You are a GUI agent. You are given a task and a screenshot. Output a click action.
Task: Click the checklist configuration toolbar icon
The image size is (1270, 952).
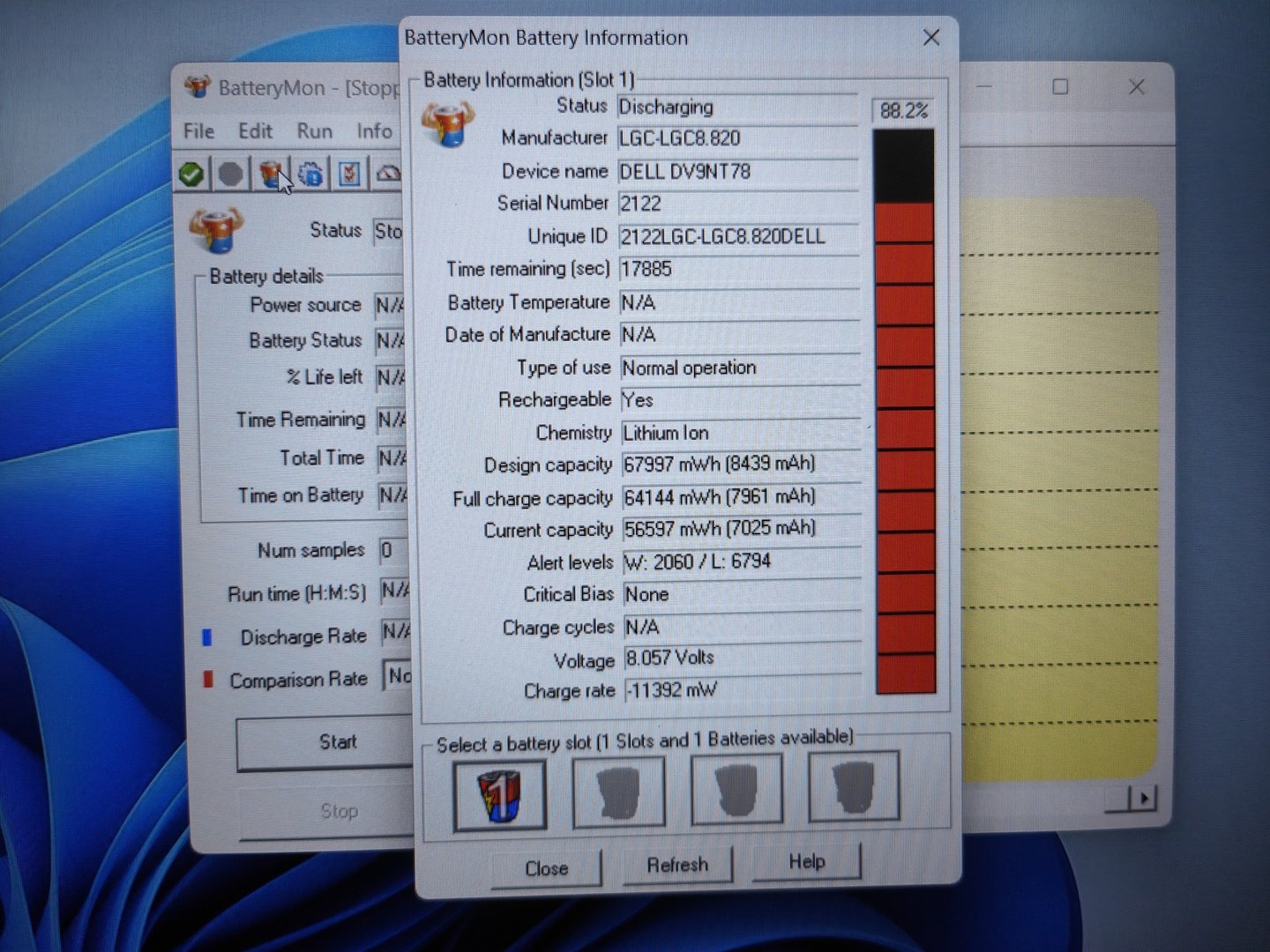pos(349,174)
